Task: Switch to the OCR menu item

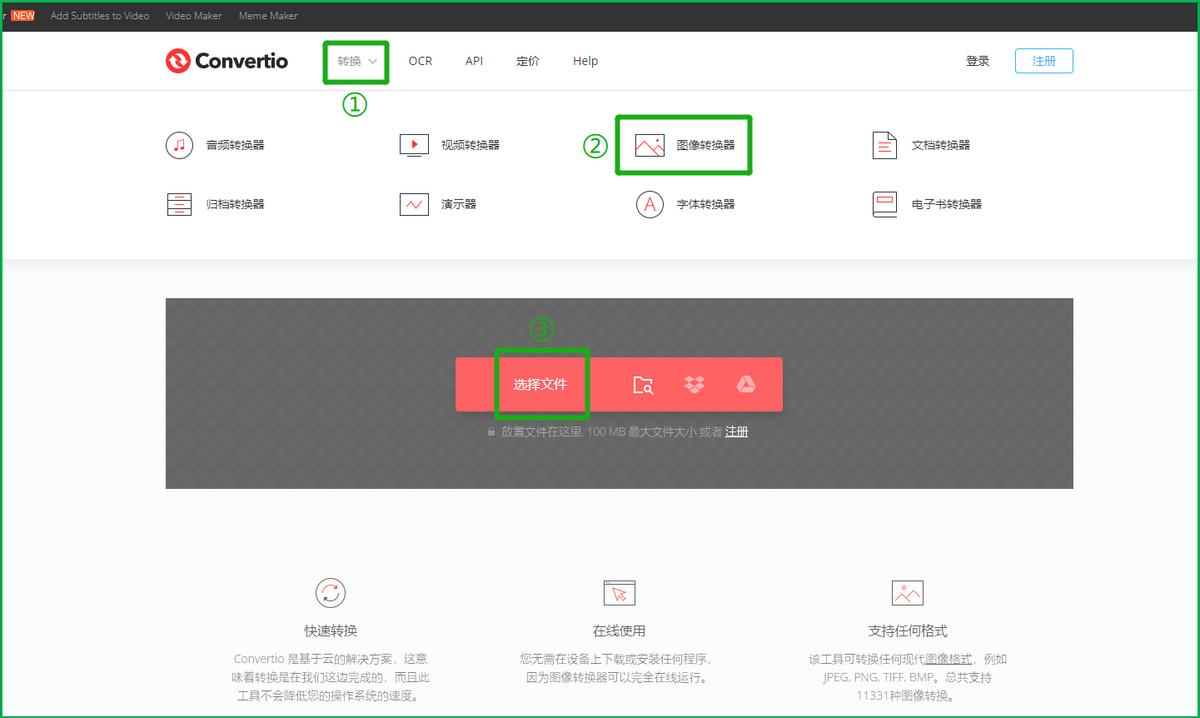Action: (x=420, y=61)
